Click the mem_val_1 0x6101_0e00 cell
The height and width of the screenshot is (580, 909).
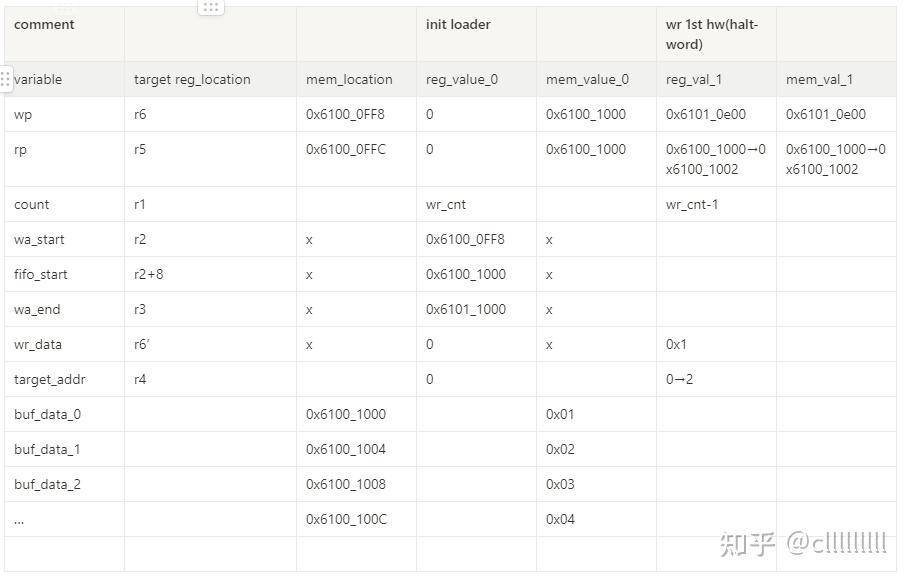[x=836, y=114]
